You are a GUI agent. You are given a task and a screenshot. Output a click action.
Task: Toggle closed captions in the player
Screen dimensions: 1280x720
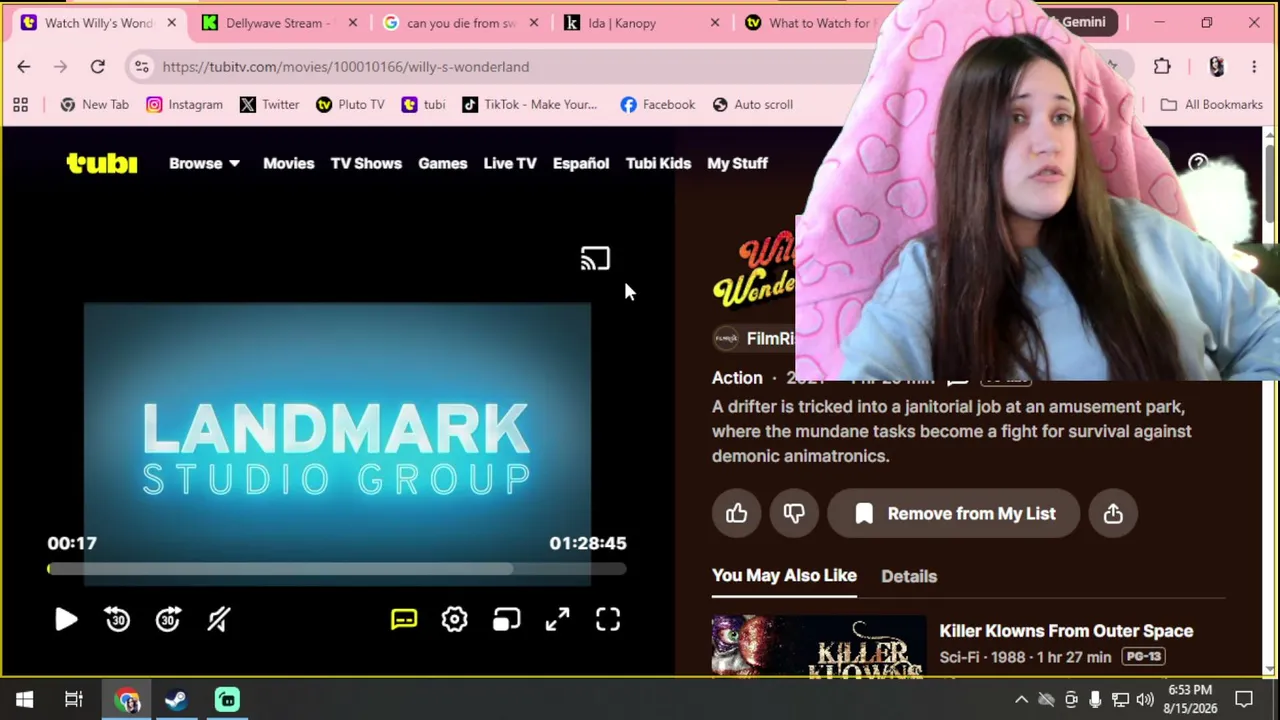(x=404, y=620)
